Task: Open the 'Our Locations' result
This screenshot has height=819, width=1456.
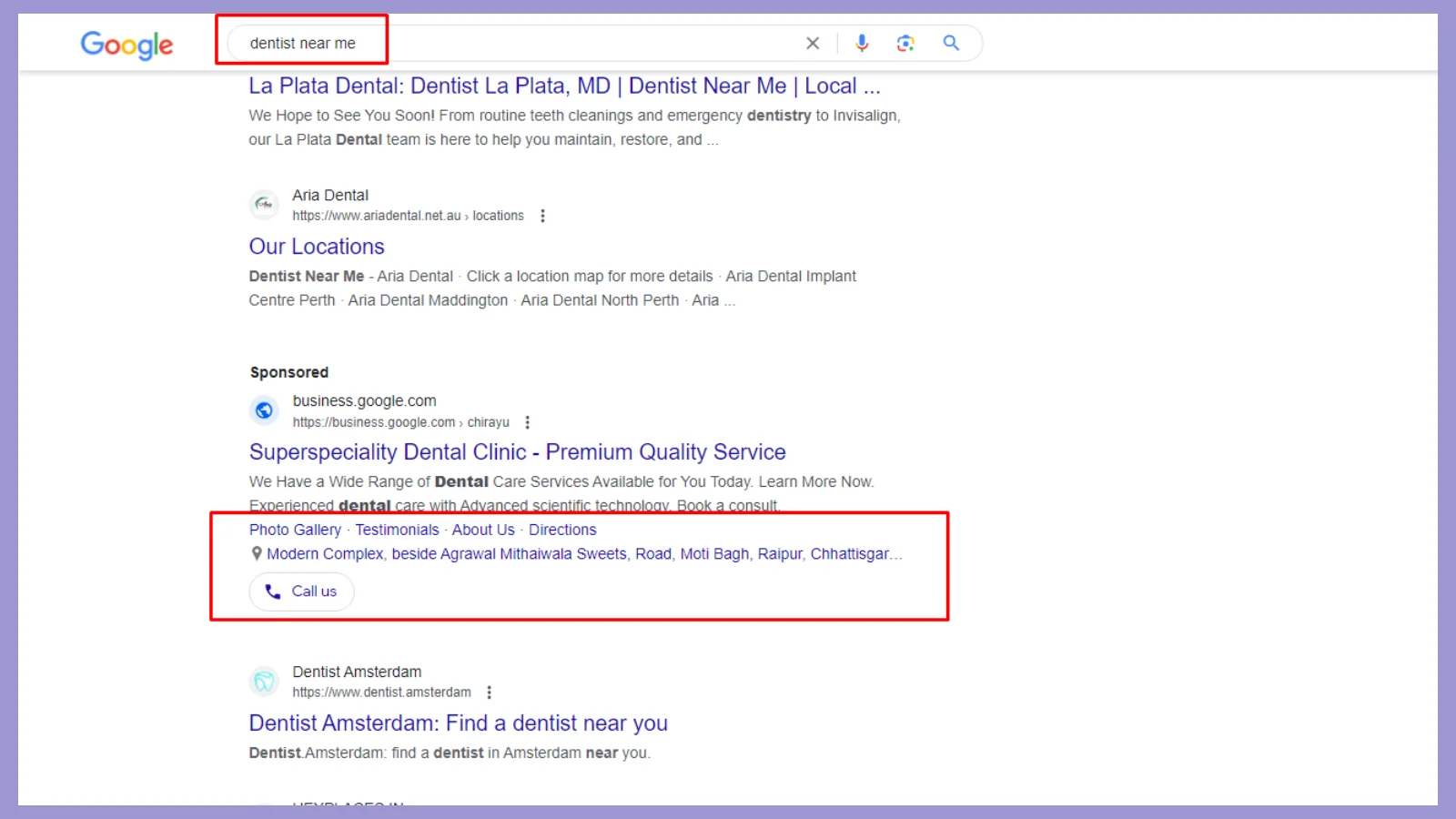Action: (317, 247)
